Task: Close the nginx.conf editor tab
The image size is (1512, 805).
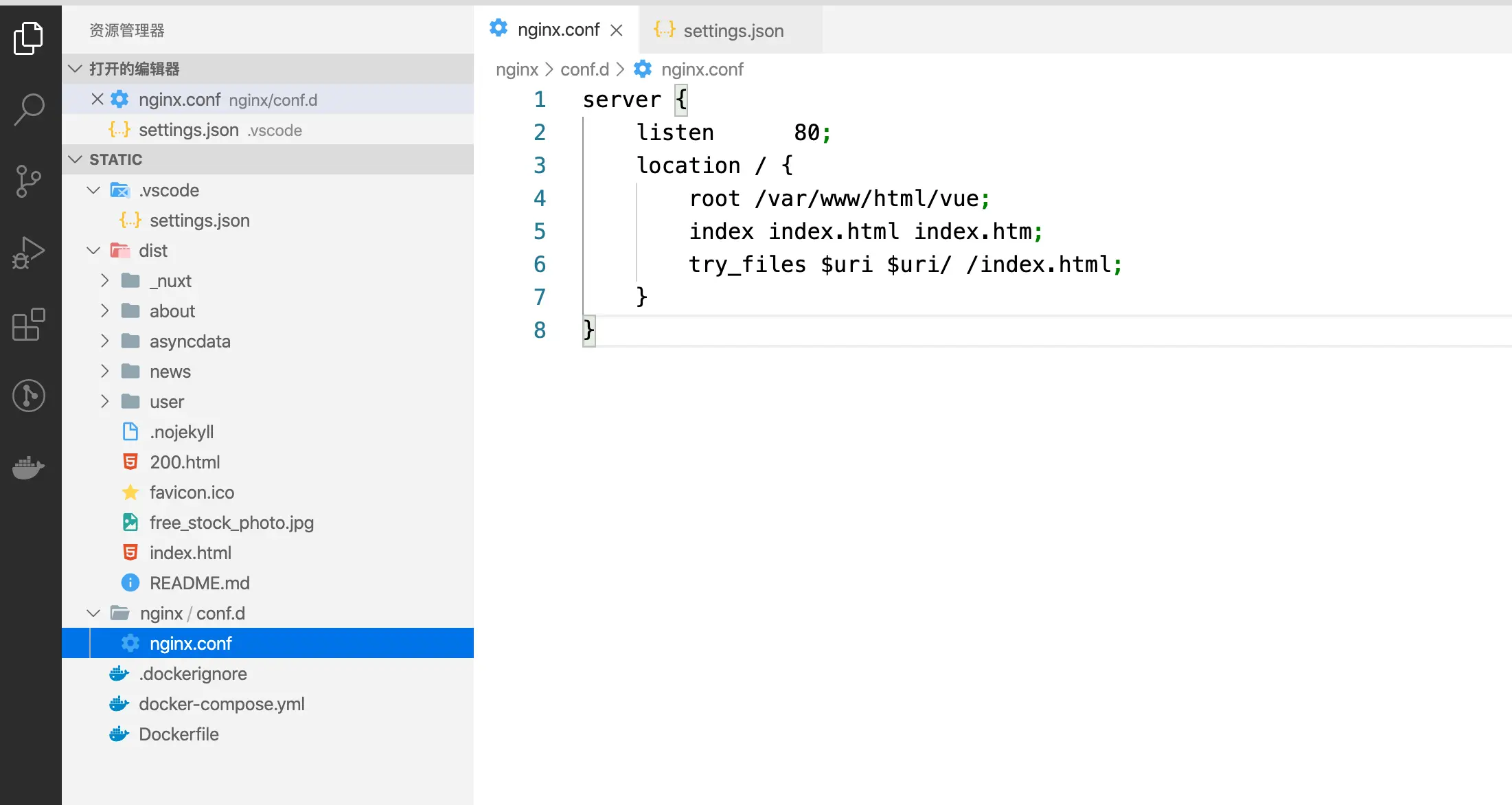Action: [617, 30]
